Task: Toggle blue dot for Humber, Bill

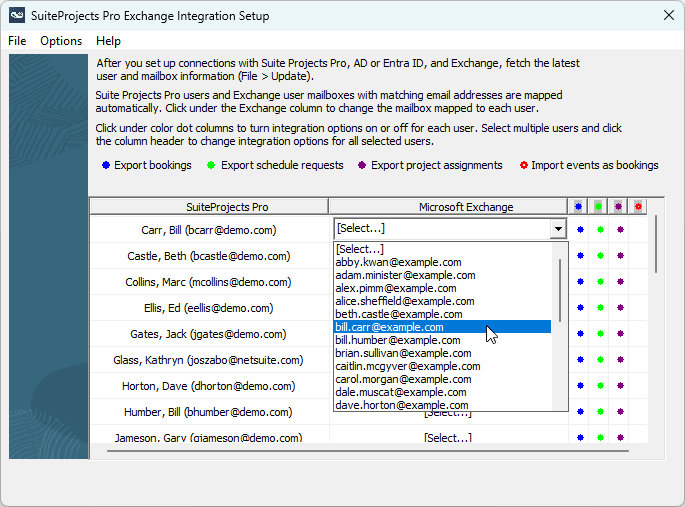Action: [580, 411]
